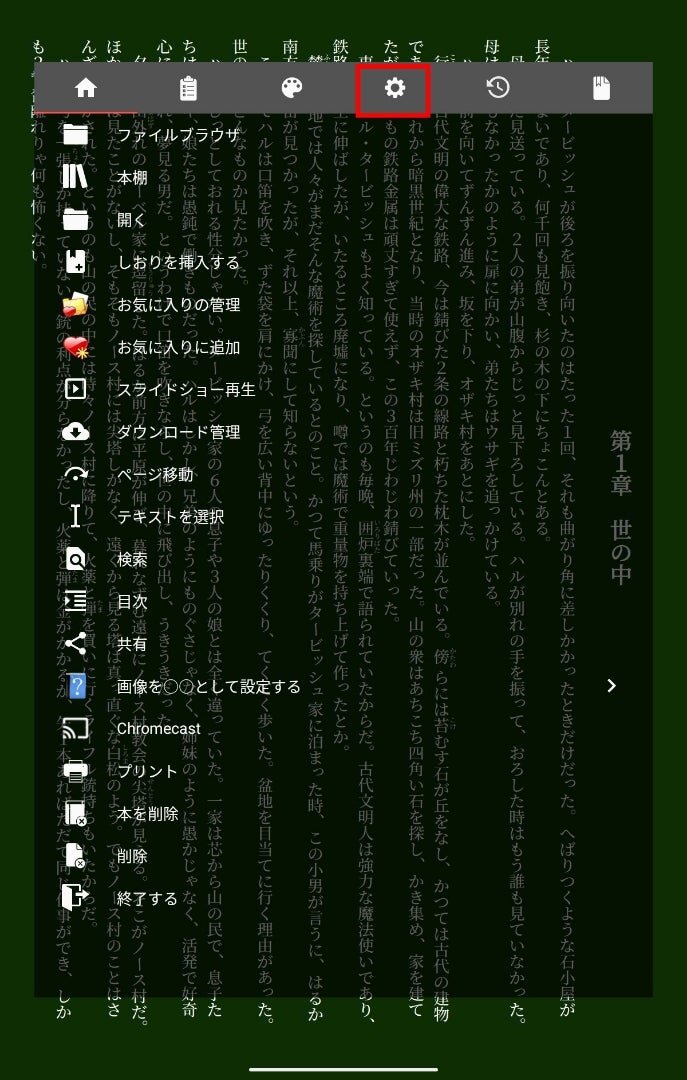Click the question mark icon for 画像を〇〇として設定する

click(x=76, y=687)
